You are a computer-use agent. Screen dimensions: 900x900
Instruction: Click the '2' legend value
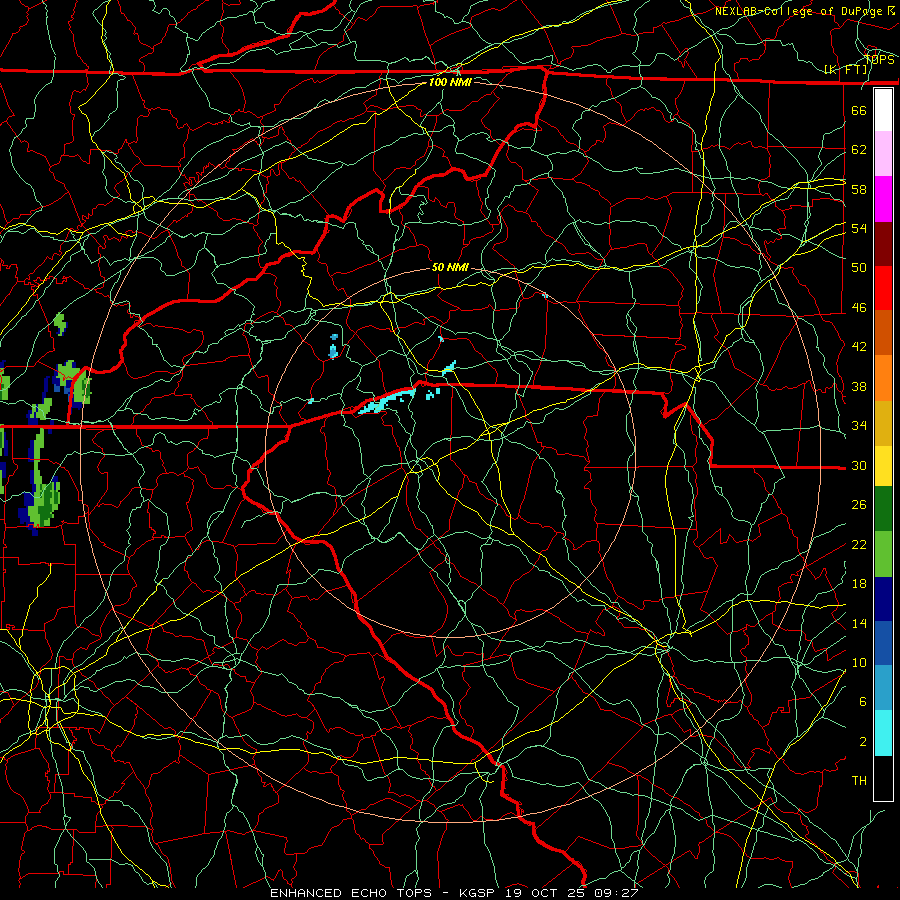(863, 742)
